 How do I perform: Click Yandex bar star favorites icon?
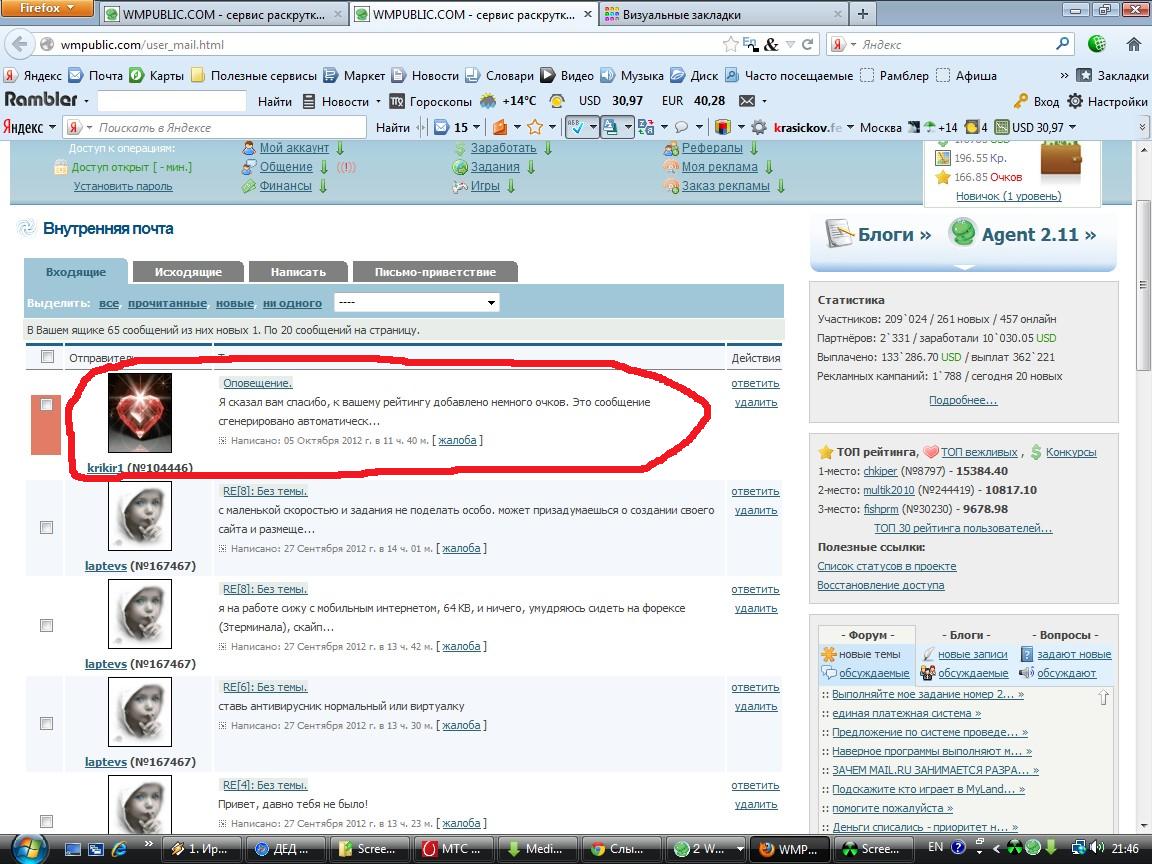[534, 127]
